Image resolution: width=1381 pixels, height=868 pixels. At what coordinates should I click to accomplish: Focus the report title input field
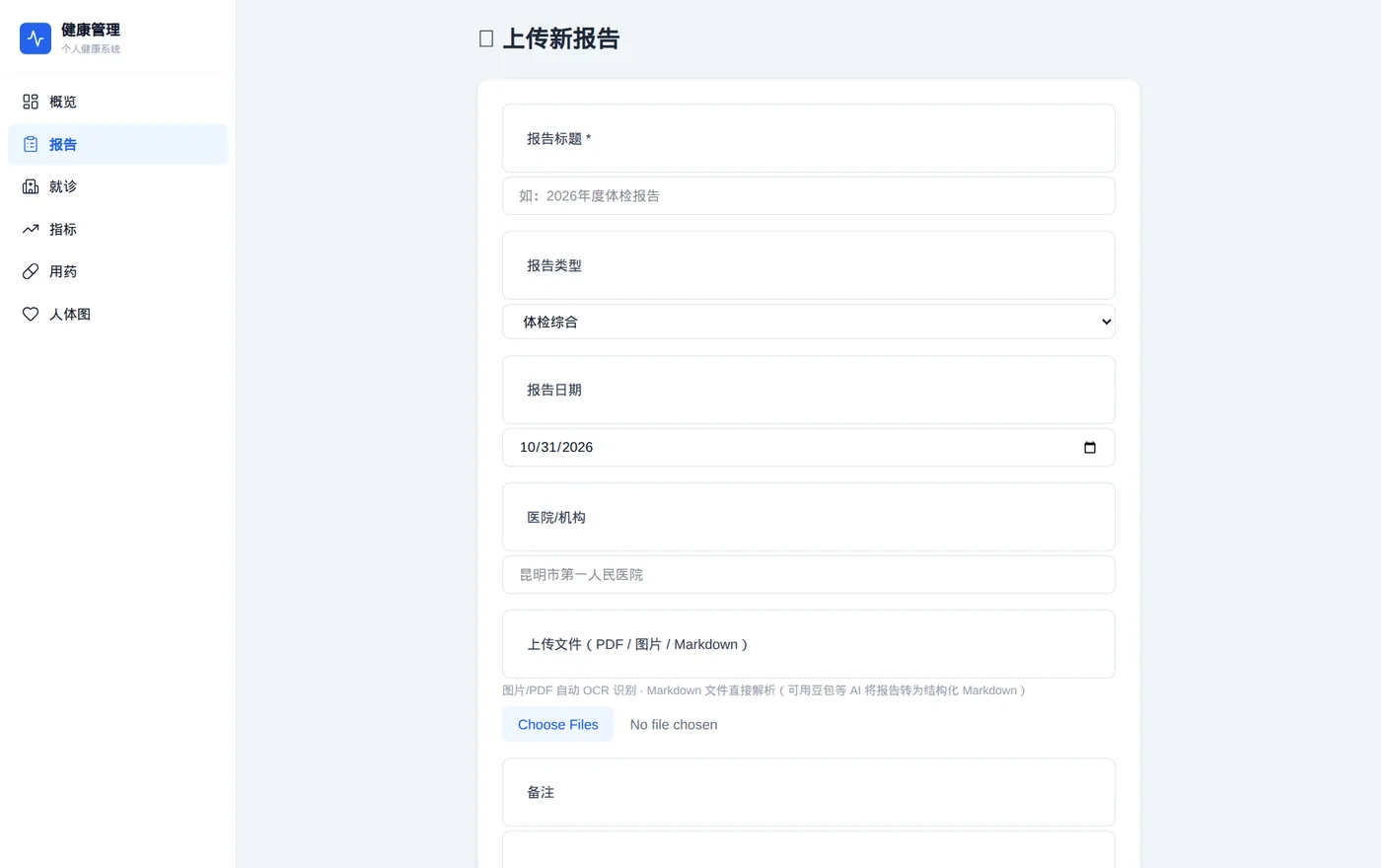(x=809, y=195)
